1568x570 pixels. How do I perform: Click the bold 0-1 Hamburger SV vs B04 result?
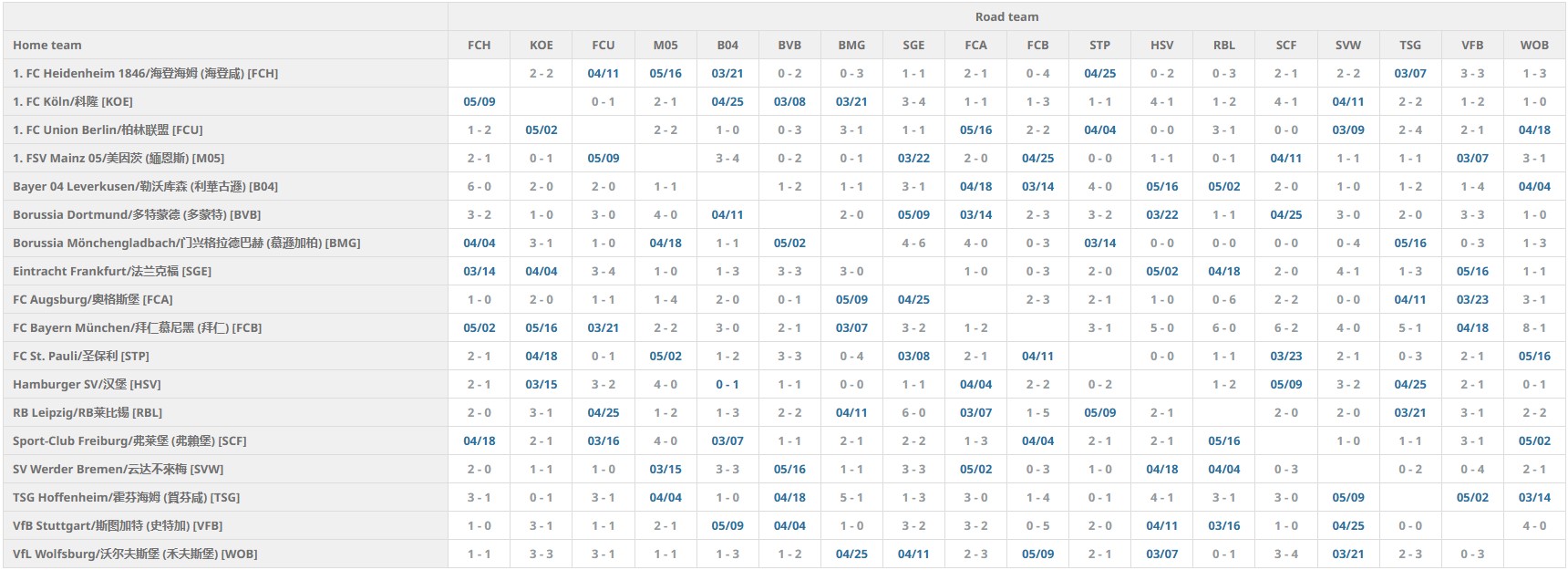727,384
